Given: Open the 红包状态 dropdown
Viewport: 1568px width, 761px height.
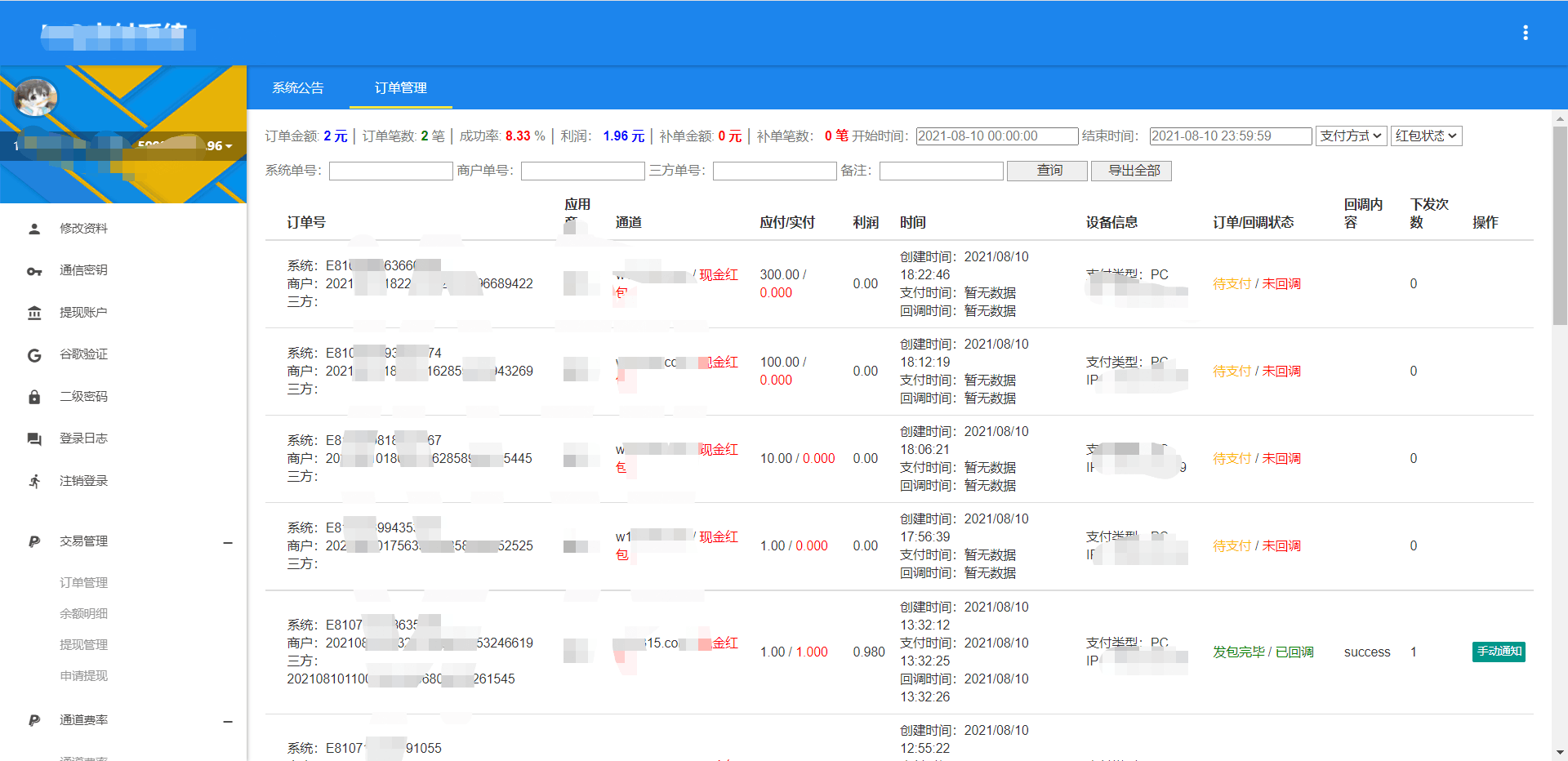Looking at the screenshot, I should click(1427, 136).
